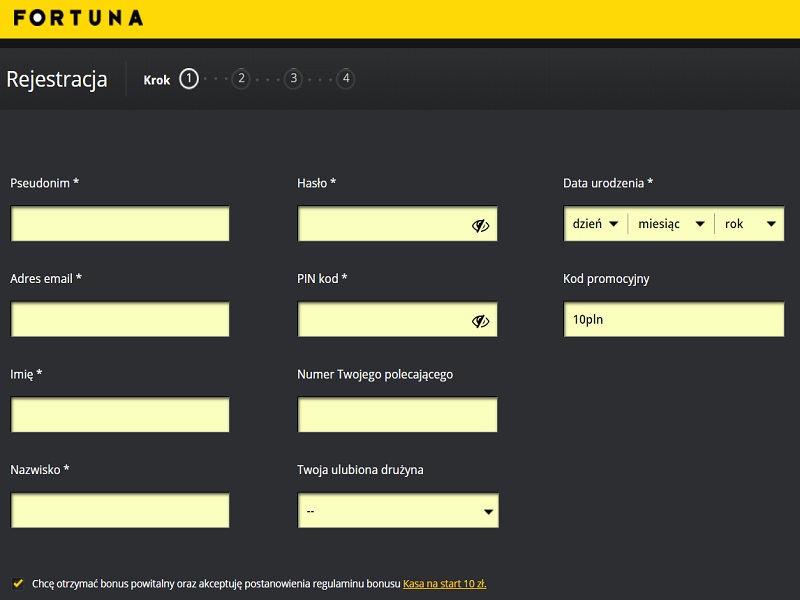Click the Kod promocyjny field with 10pln
The height and width of the screenshot is (600, 800).
tap(674, 319)
